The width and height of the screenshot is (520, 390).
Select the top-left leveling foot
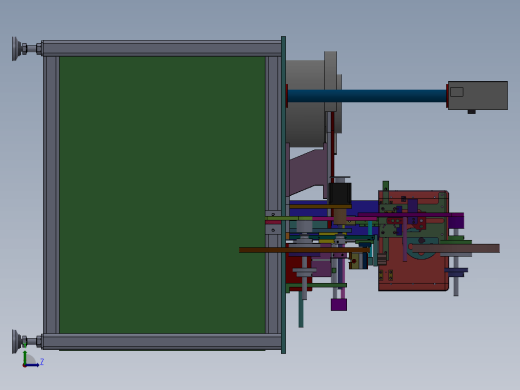click(27, 49)
